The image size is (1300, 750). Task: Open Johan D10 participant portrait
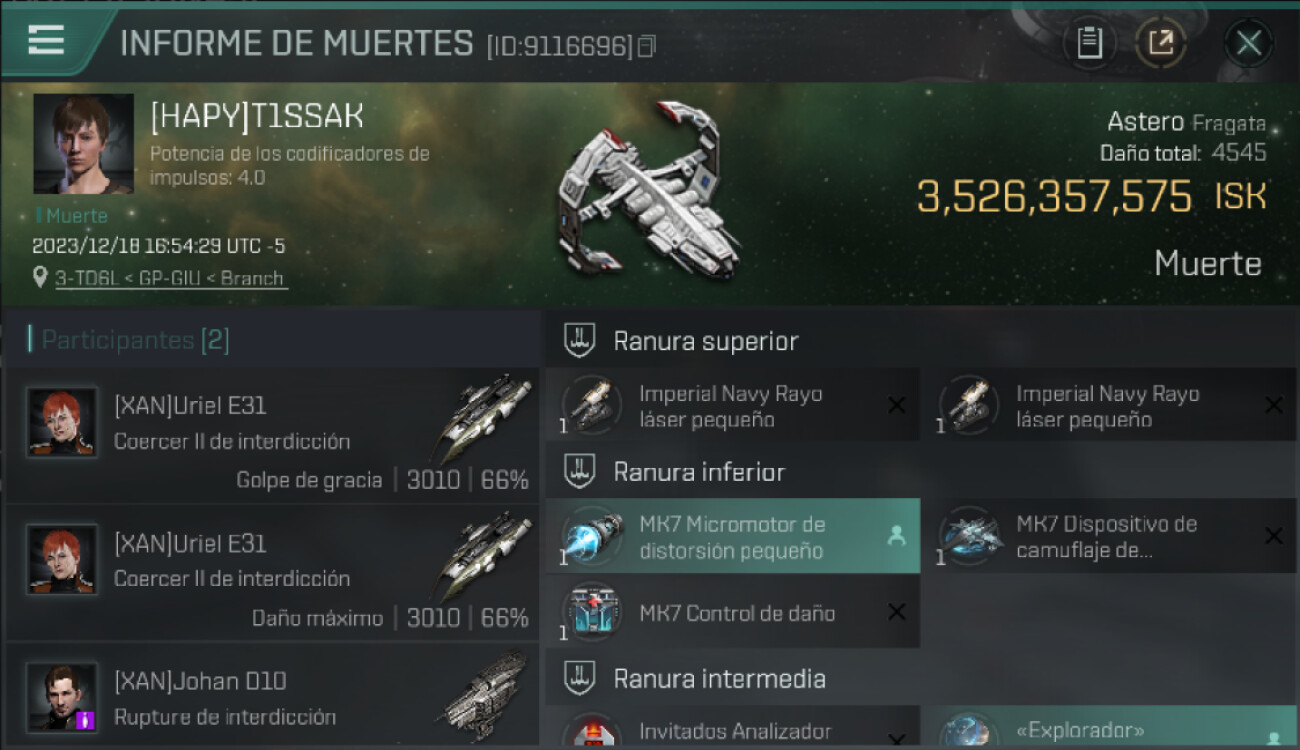tap(62, 696)
